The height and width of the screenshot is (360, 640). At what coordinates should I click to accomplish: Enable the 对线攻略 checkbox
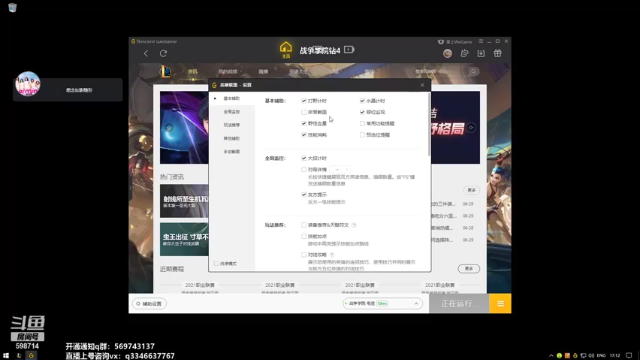coord(304,255)
